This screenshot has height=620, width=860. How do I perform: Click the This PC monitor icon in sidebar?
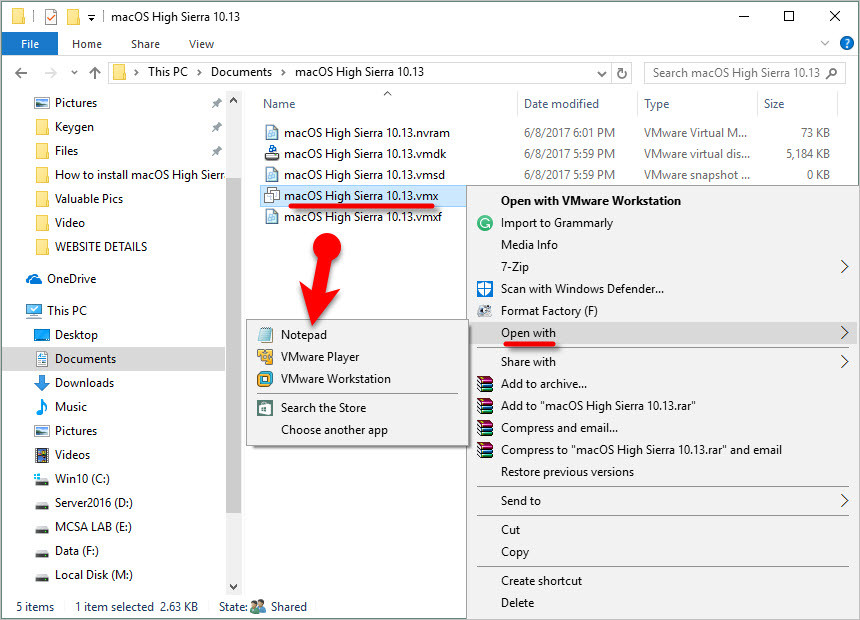point(34,311)
